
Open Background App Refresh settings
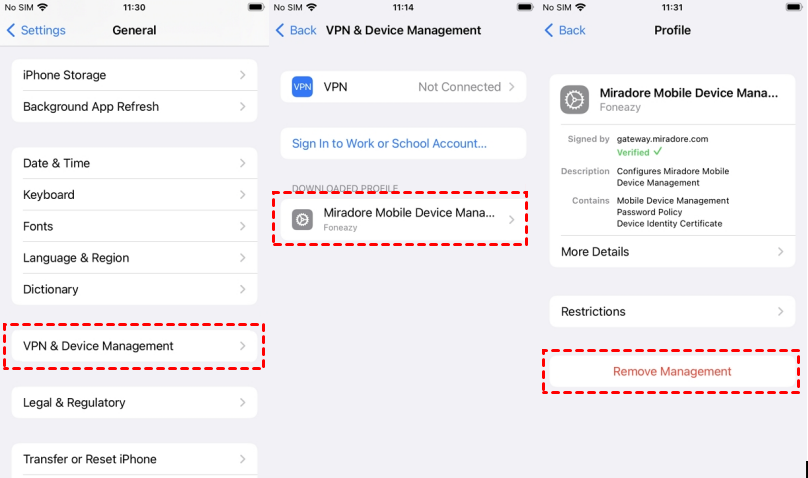coord(134,107)
